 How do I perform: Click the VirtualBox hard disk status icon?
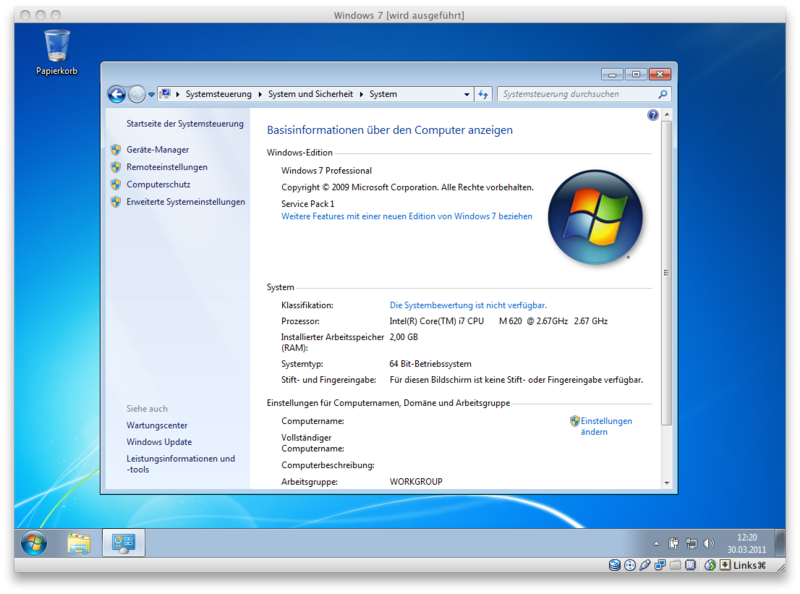coord(614,565)
